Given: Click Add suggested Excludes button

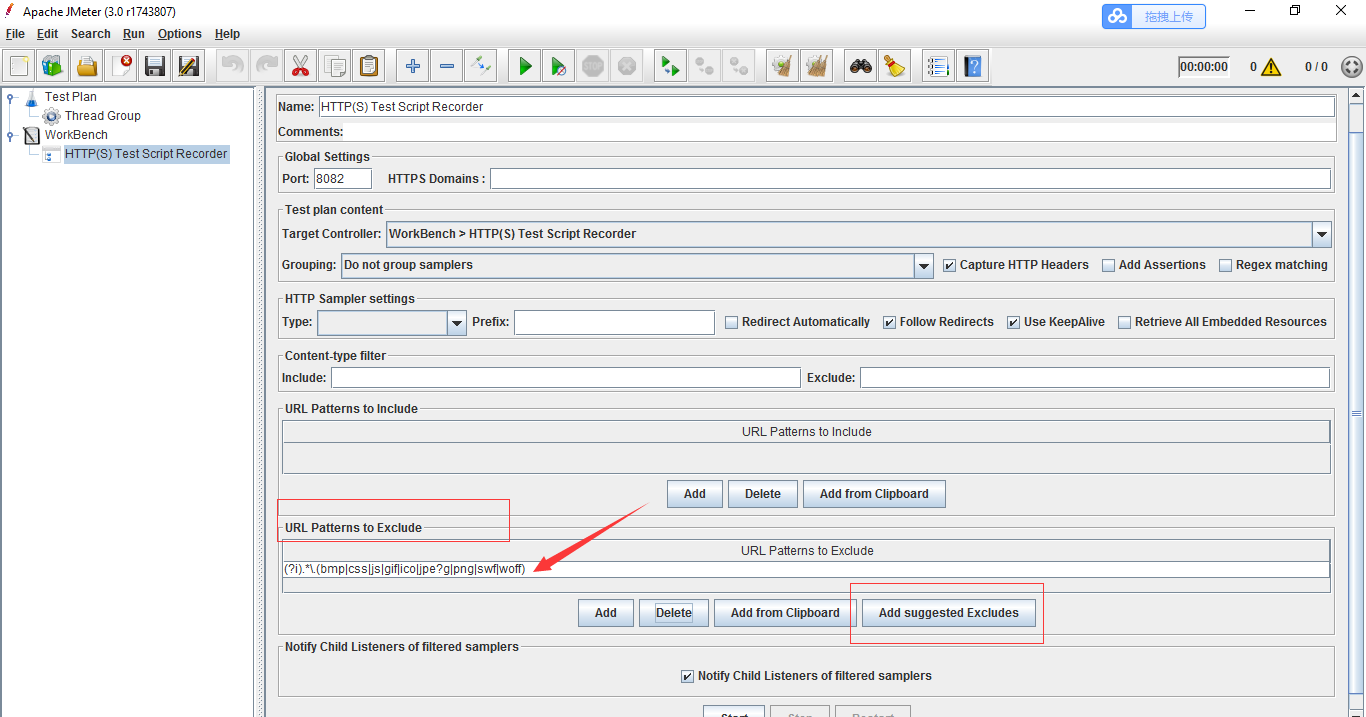Looking at the screenshot, I should point(949,613).
